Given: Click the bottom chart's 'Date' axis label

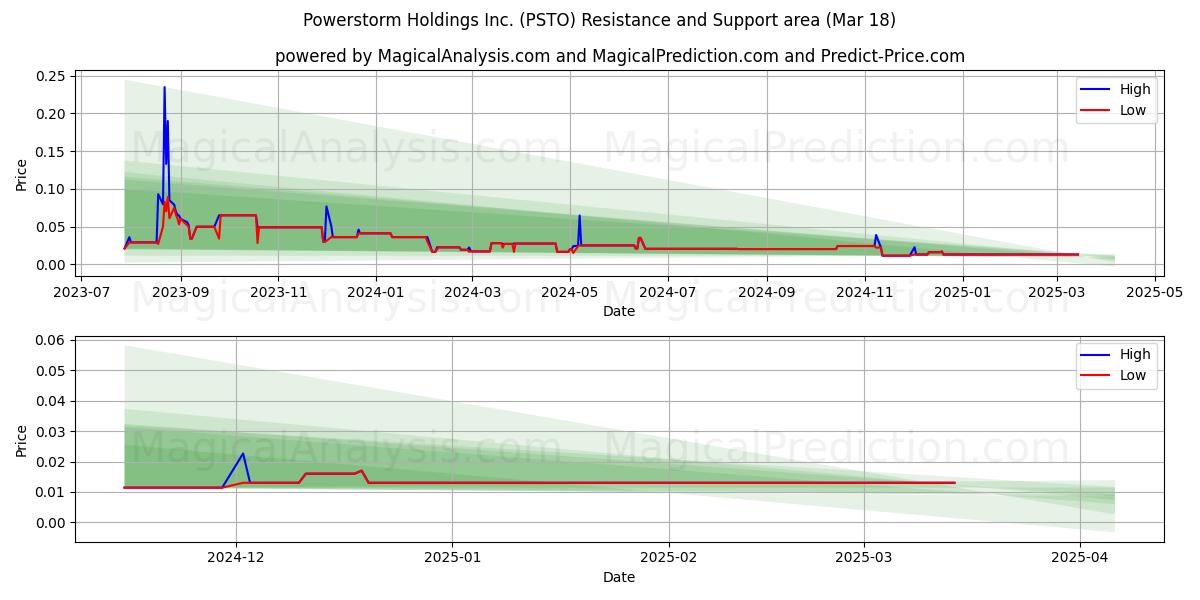Looking at the screenshot, I should pyautogui.click(x=619, y=577).
